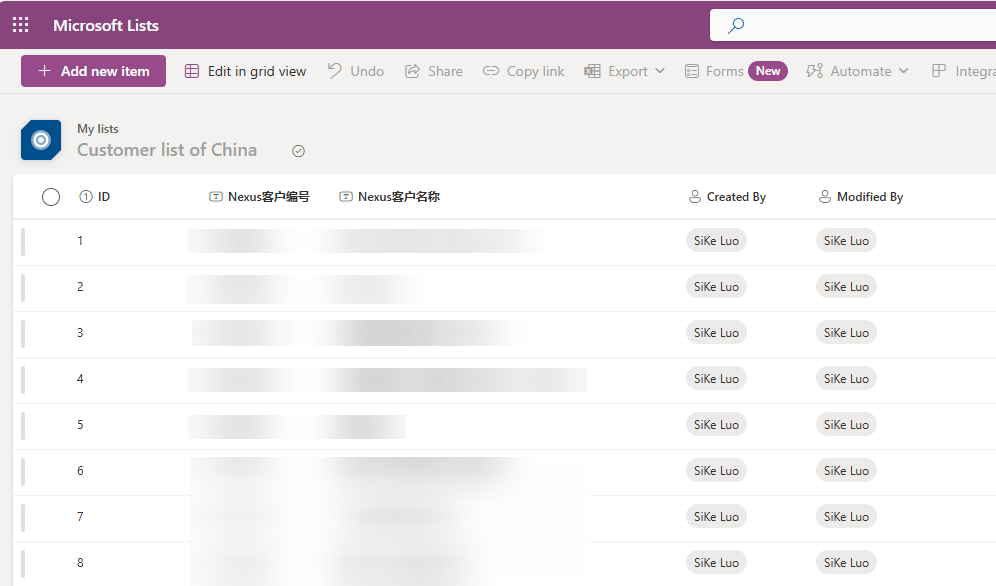This screenshot has width=996, height=586.
Task: Focus the search input box
Action: [x=852, y=25]
